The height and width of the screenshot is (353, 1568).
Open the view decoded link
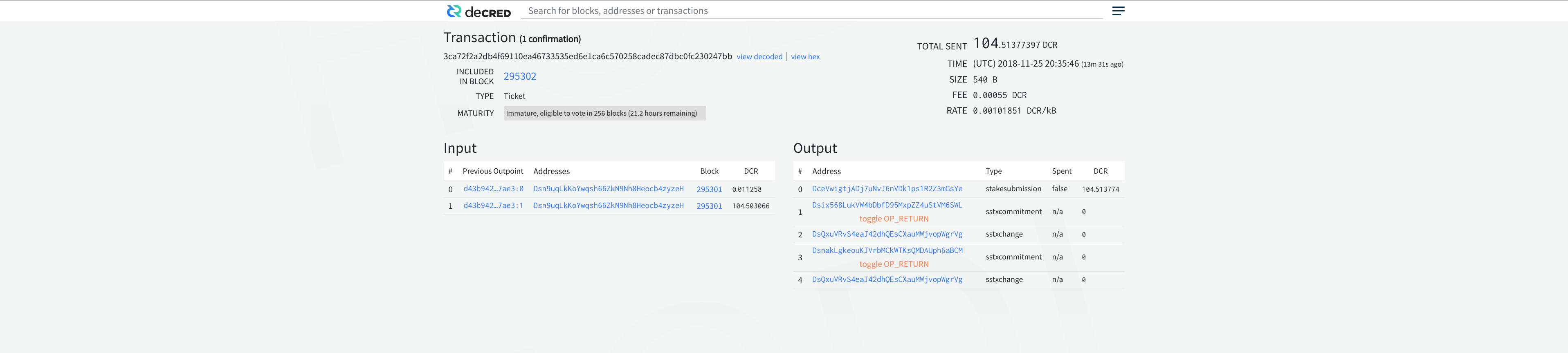tap(759, 56)
